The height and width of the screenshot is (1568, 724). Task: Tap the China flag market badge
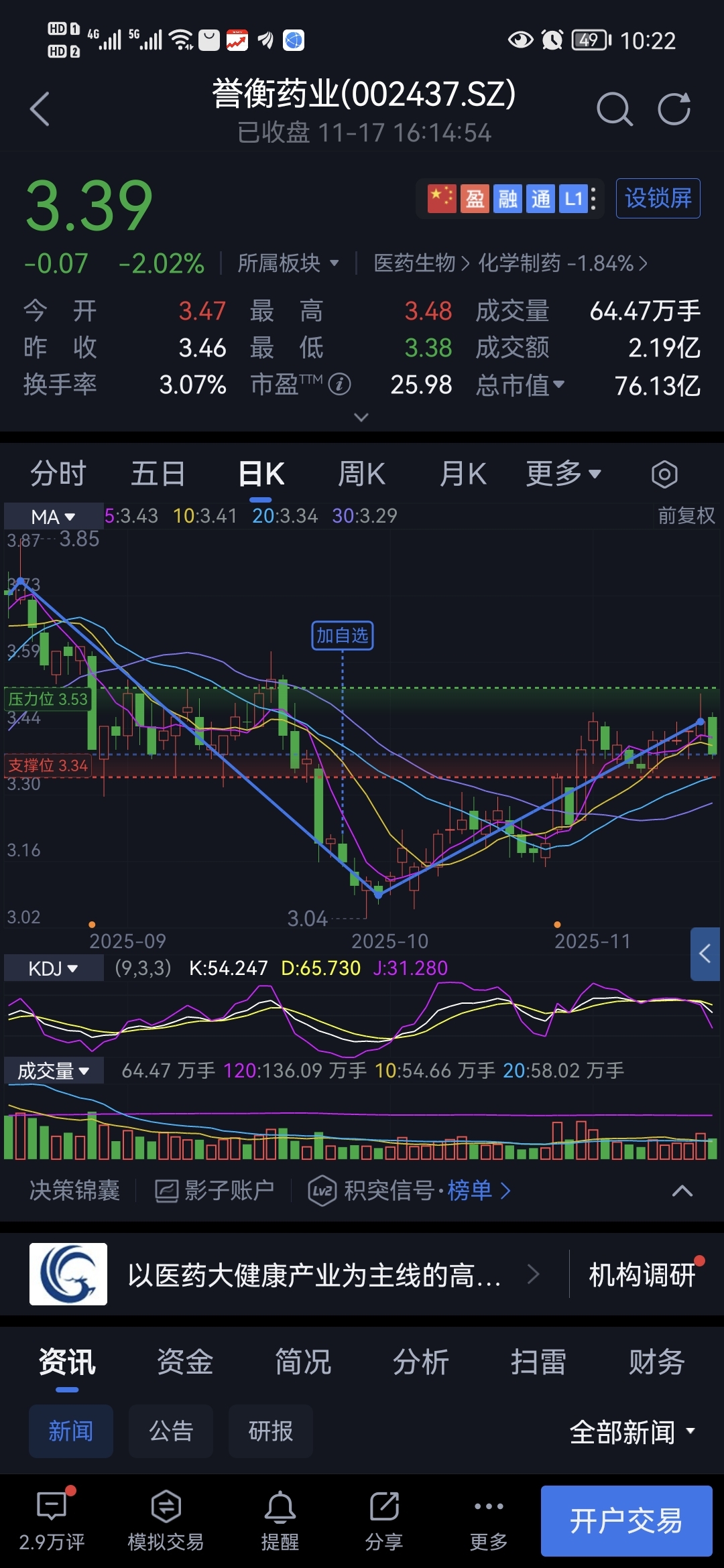[442, 199]
